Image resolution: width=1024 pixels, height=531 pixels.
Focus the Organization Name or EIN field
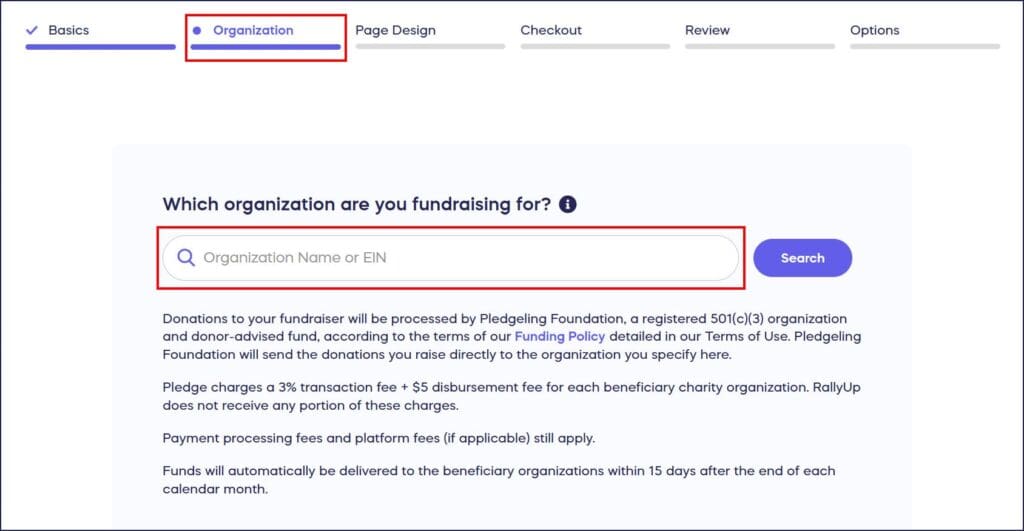[x=460, y=258]
